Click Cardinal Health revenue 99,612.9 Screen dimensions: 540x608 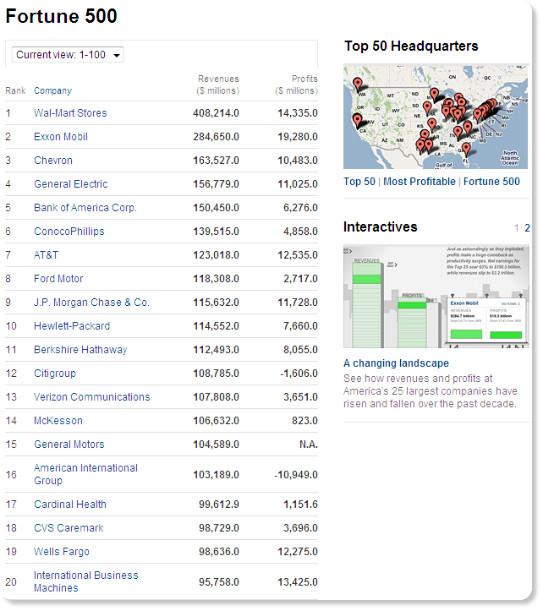[219, 504]
